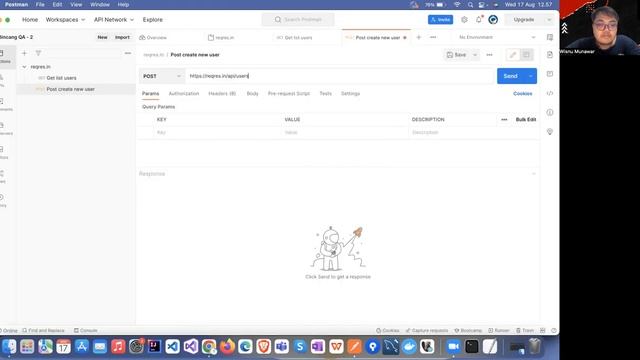640x360 pixels.
Task: Switch to Authorization tab
Action: (x=184, y=93)
